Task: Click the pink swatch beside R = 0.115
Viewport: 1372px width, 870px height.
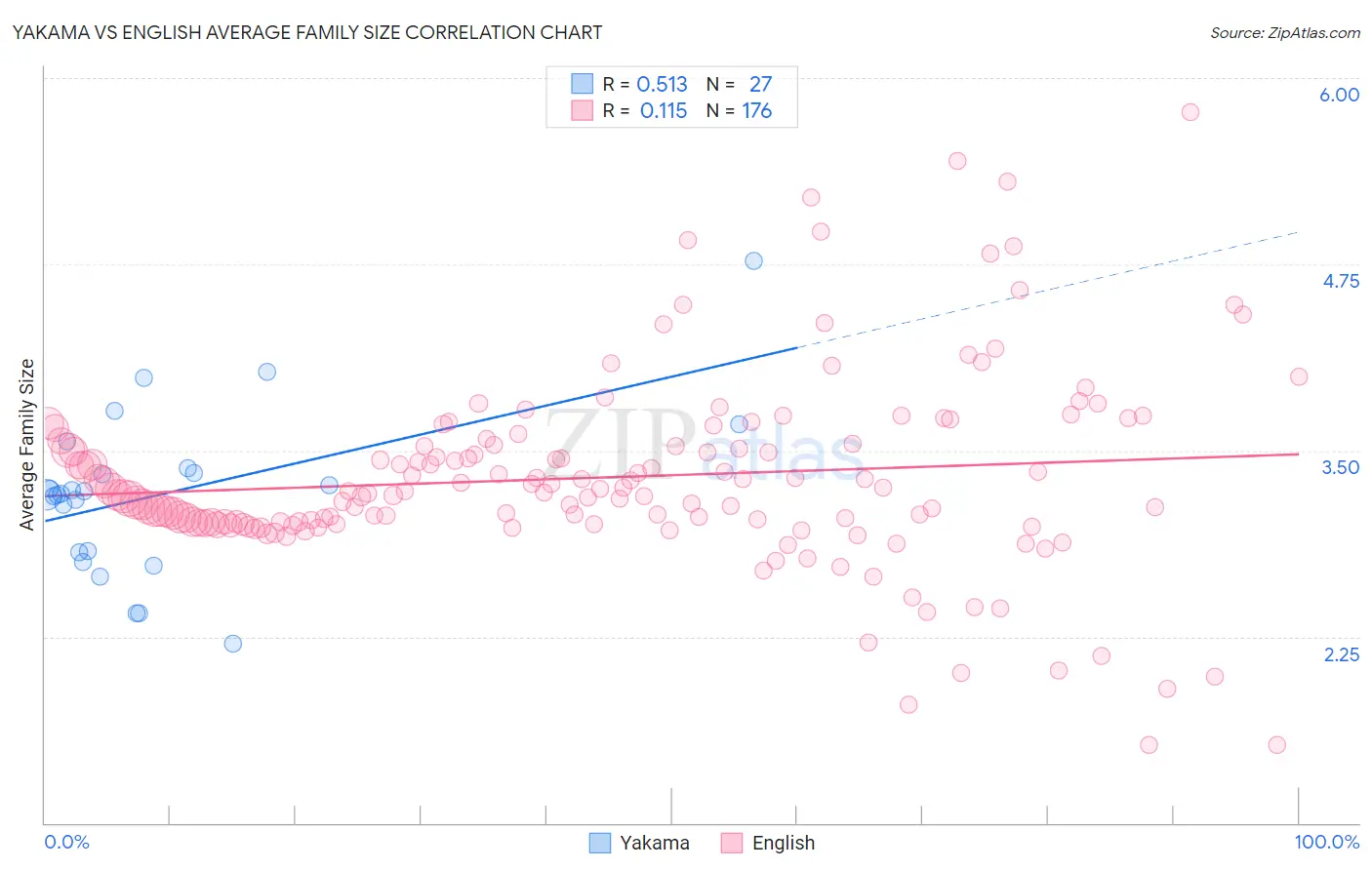Action: (583, 110)
